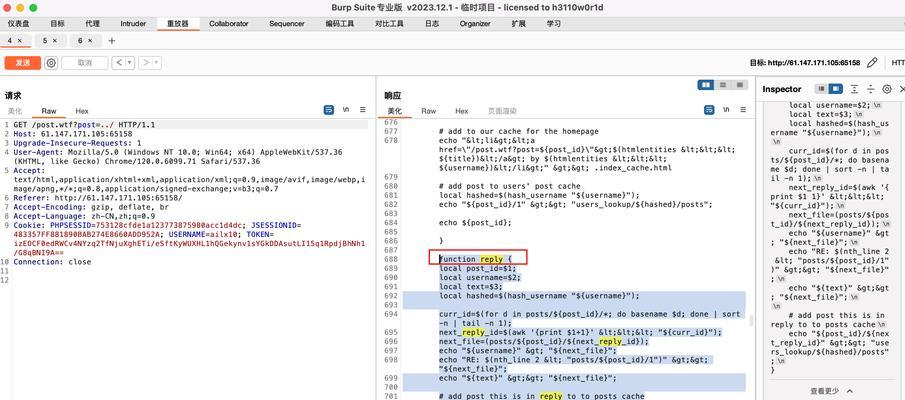Expand all Inspector sections

point(854,89)
